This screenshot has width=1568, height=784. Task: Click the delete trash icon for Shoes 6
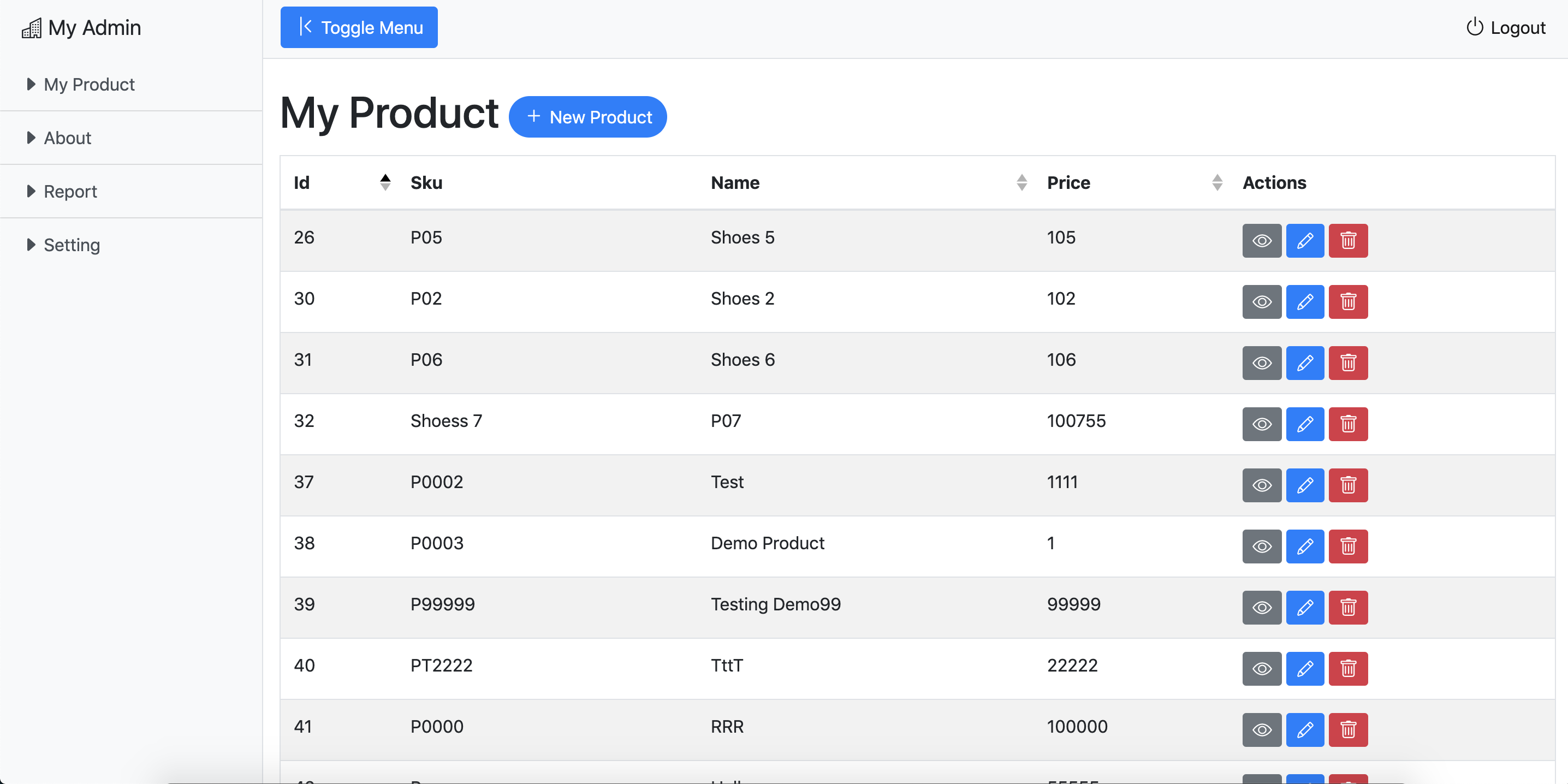click(1349, 363)
